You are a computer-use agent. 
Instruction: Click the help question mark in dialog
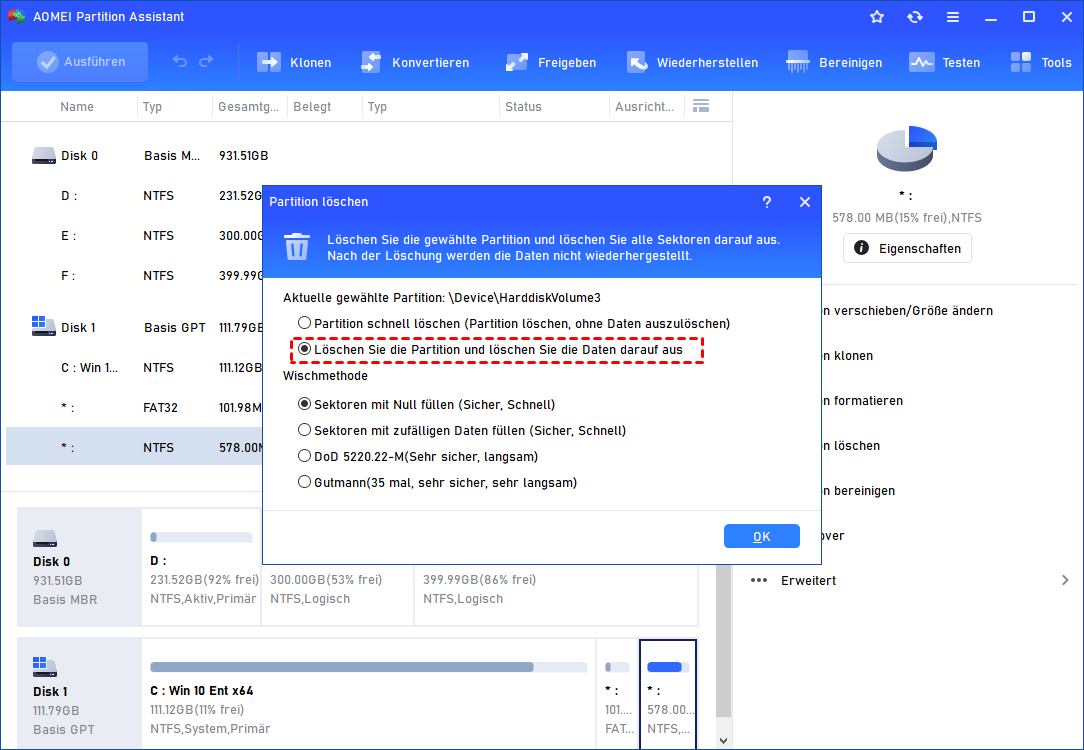[767, 202]
